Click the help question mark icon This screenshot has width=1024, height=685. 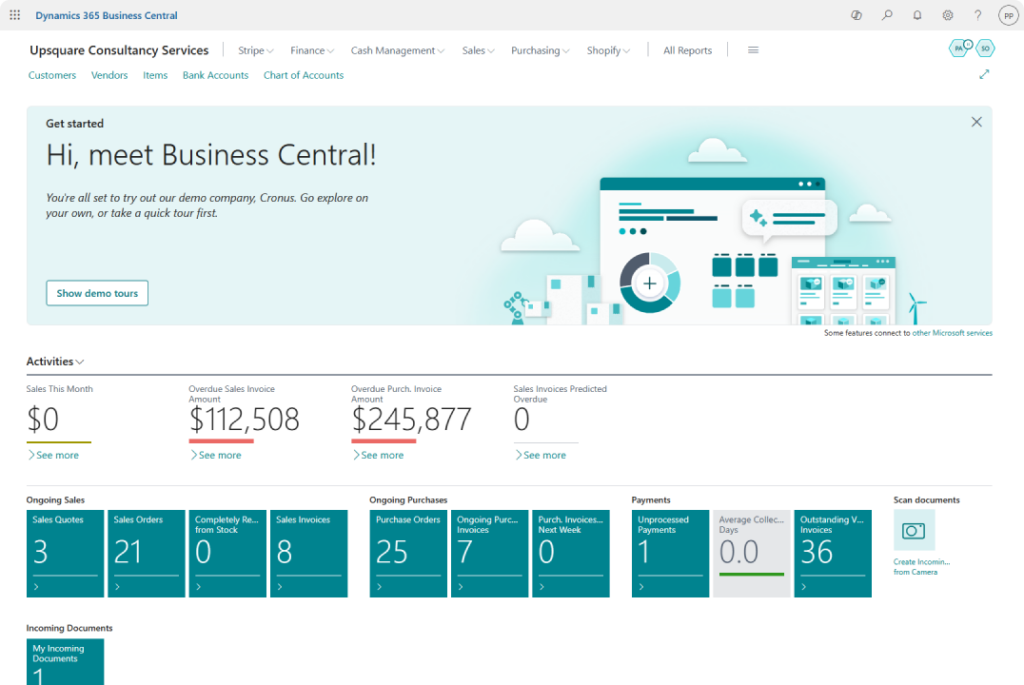click(978, 15)
